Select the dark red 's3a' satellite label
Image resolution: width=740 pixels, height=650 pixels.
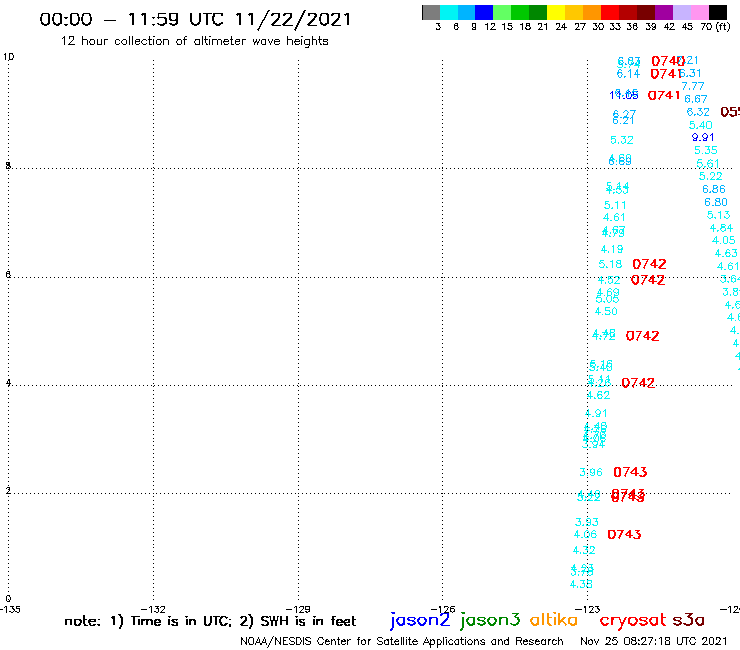coord(689,620)
